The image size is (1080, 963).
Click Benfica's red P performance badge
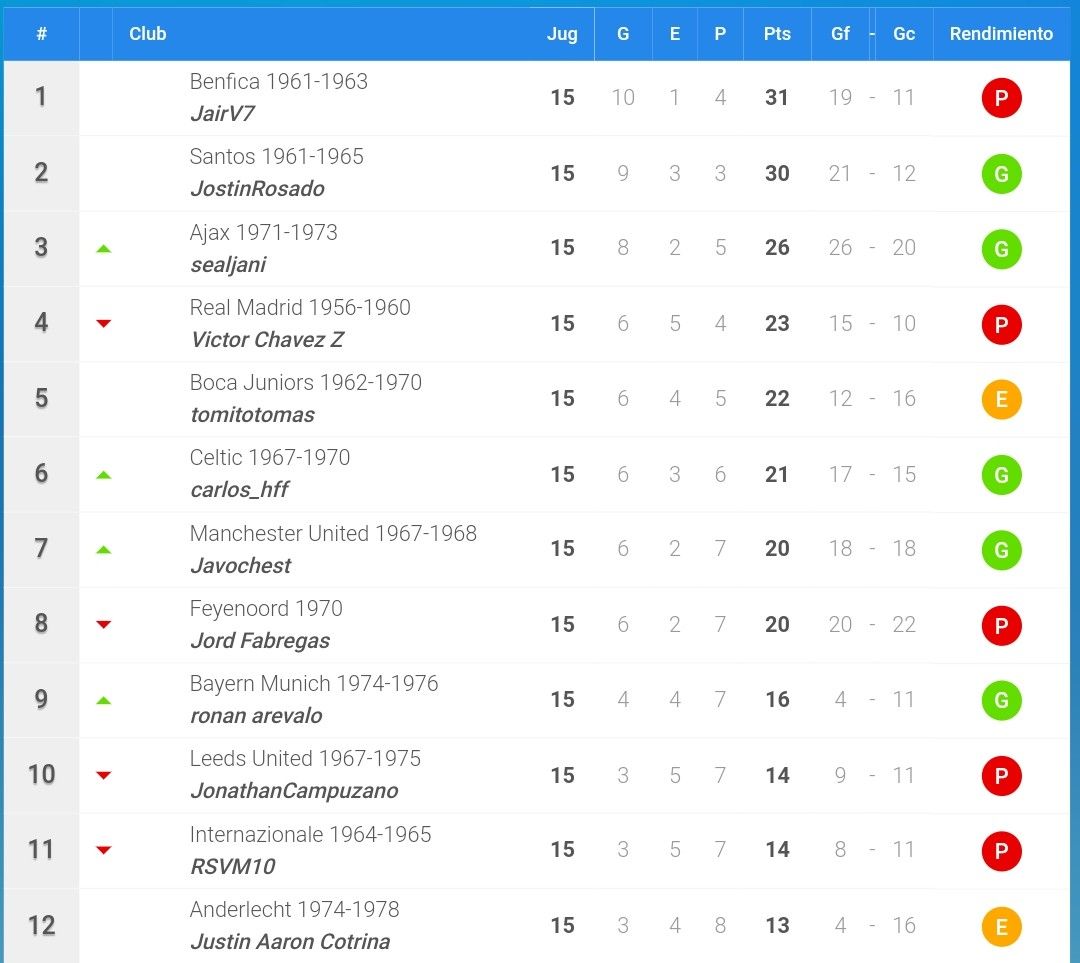pyautogui.click(x=1001, y=99)
